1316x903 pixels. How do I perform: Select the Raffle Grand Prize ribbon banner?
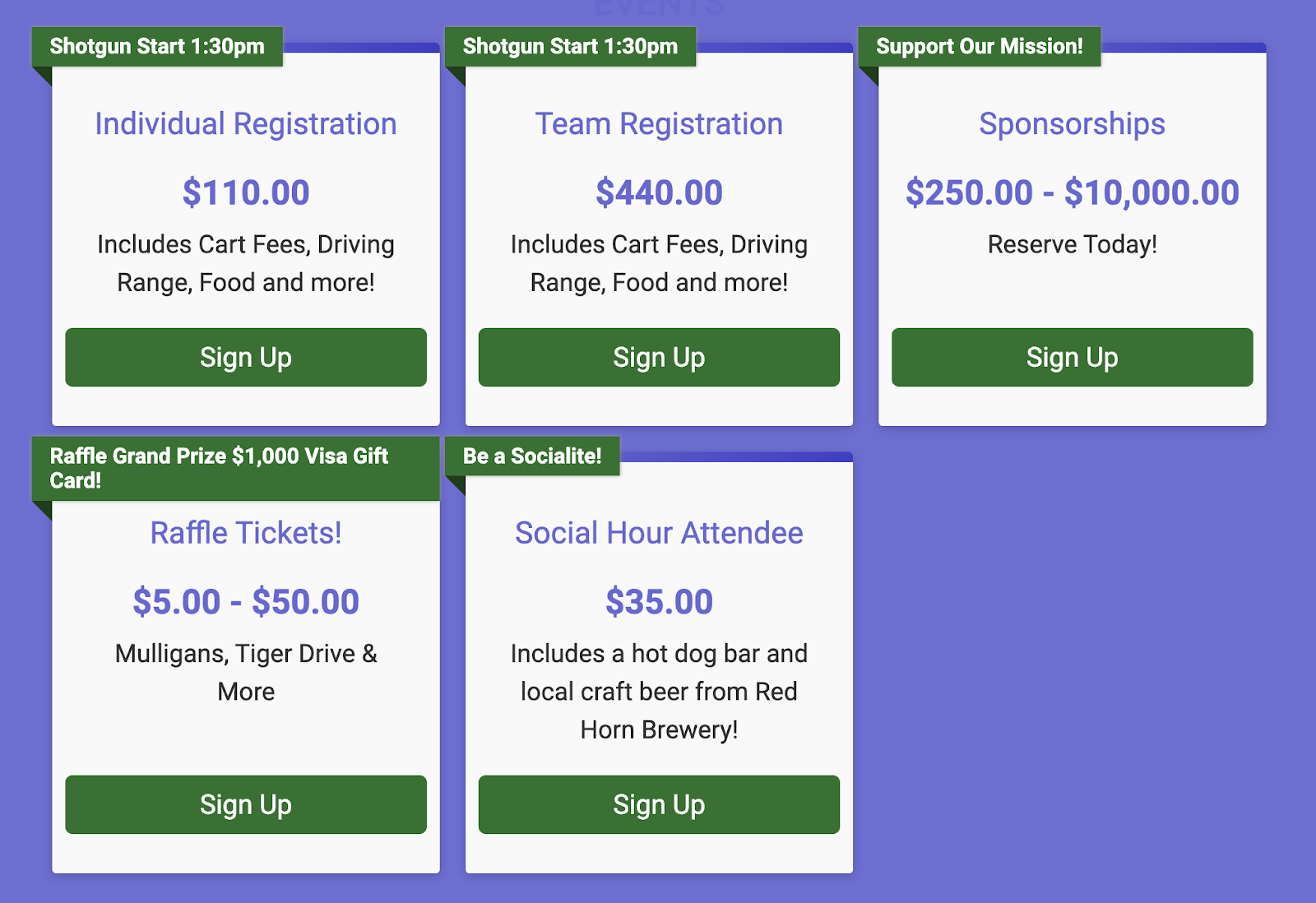click(x=219, y=468)
